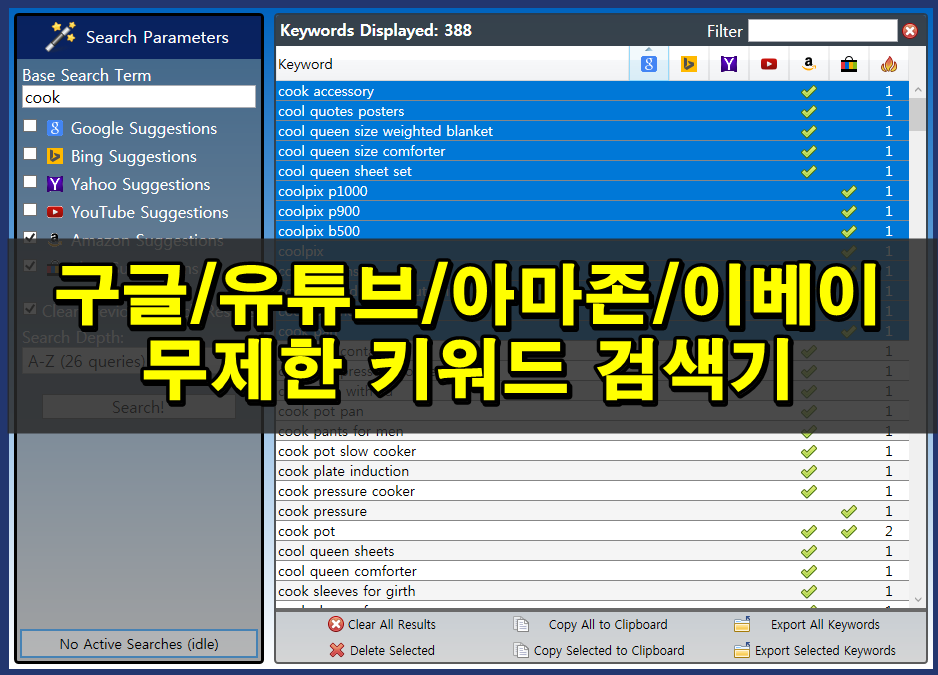Enable Bing Suggestions checkbox
This screenshot has height=675, width=938.
click(30, 154)
